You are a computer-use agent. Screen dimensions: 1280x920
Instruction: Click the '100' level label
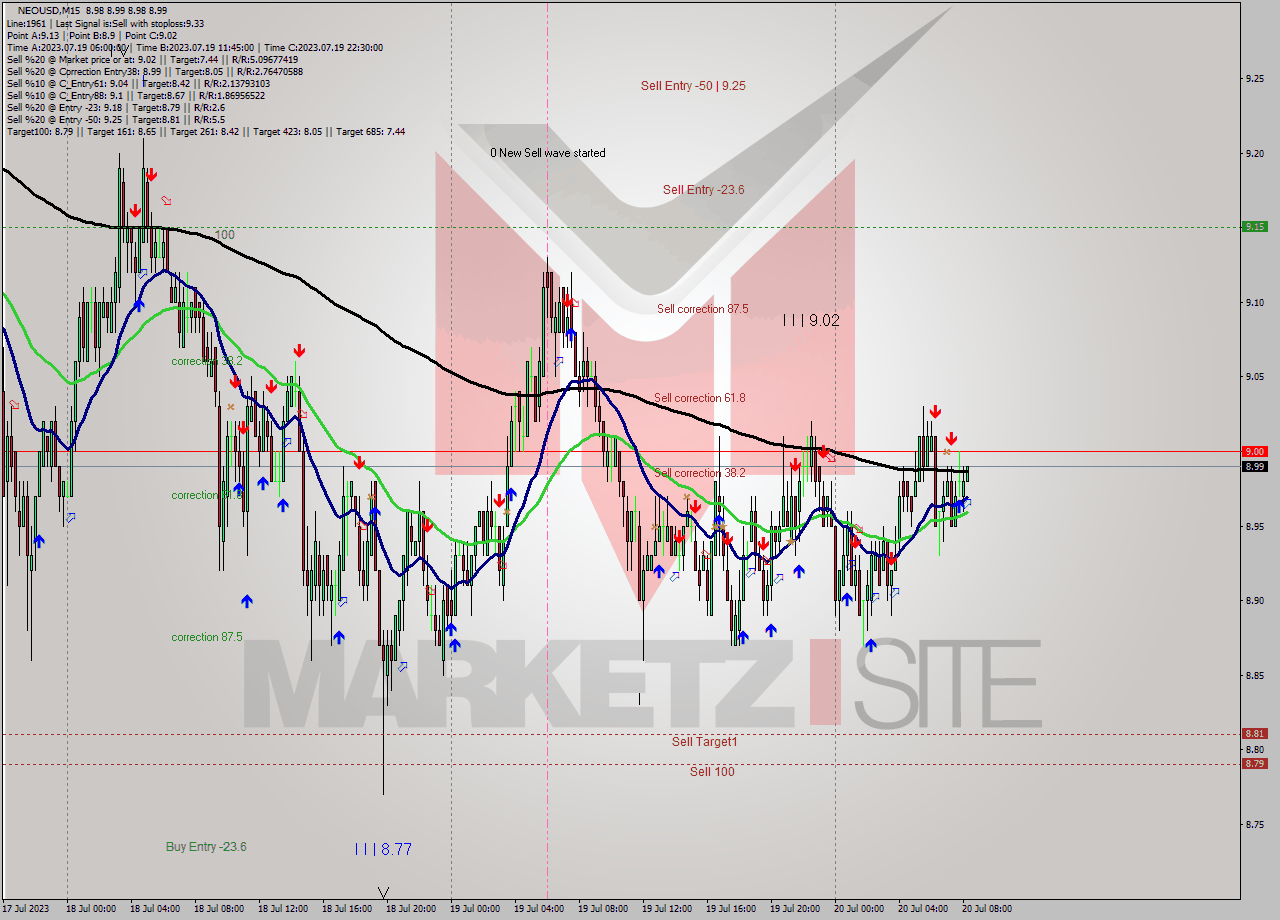coord(225,235)
